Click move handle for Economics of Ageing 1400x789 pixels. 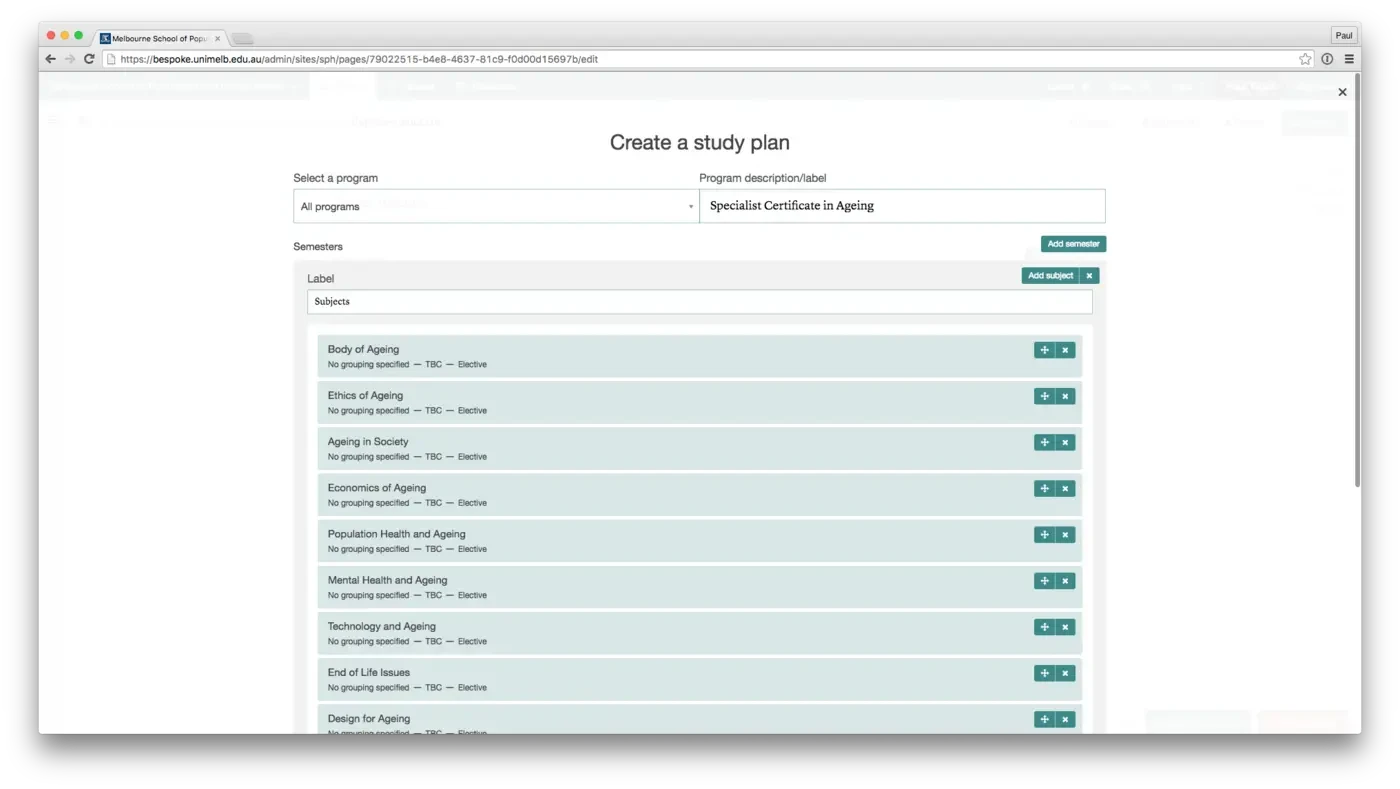[x=1044, y=488]
